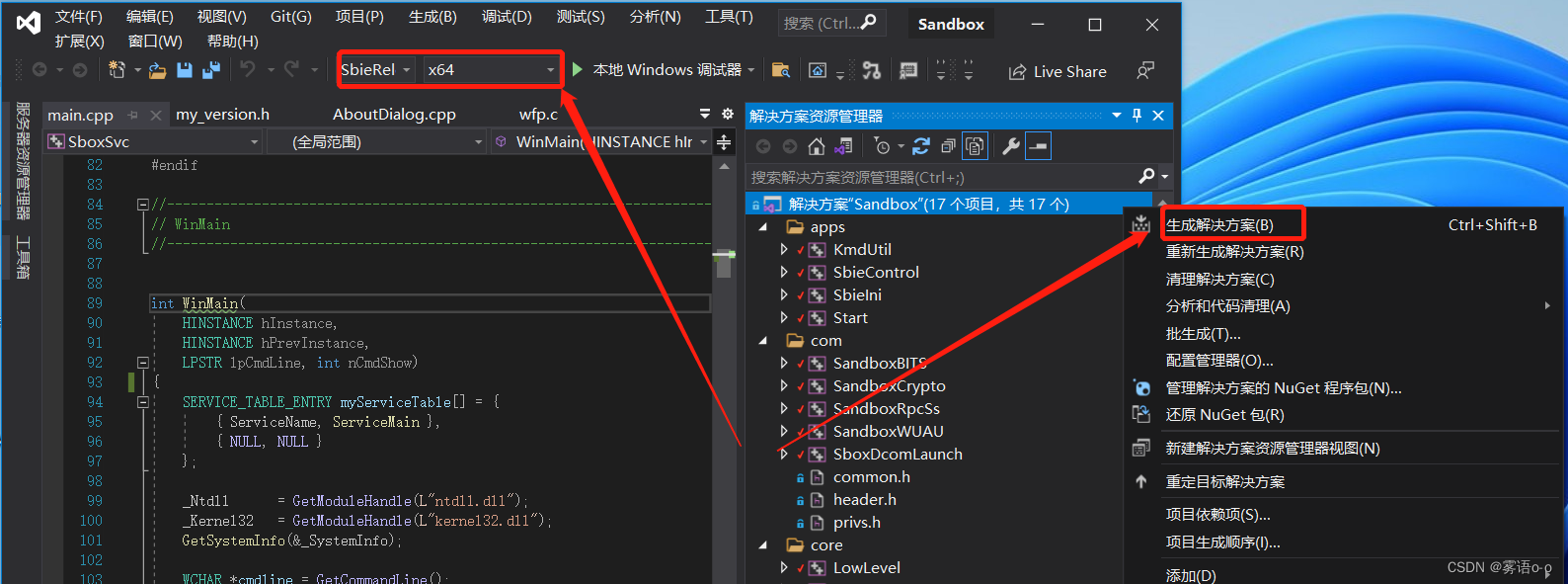Open the debugger target dropdown arrow
Viewport: 1568px width, 584px height.
(751, 70)
